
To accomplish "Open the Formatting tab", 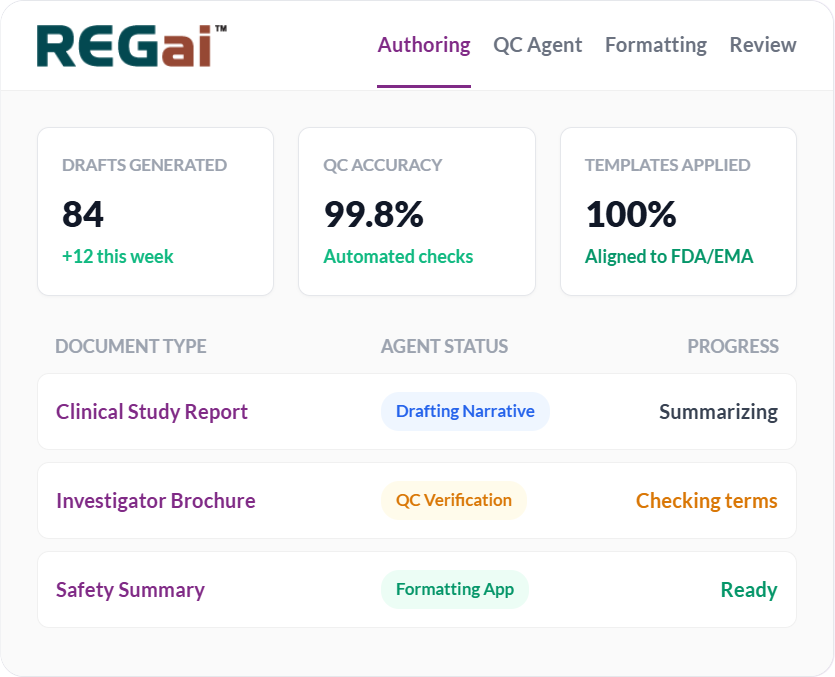I will [655, 44].
